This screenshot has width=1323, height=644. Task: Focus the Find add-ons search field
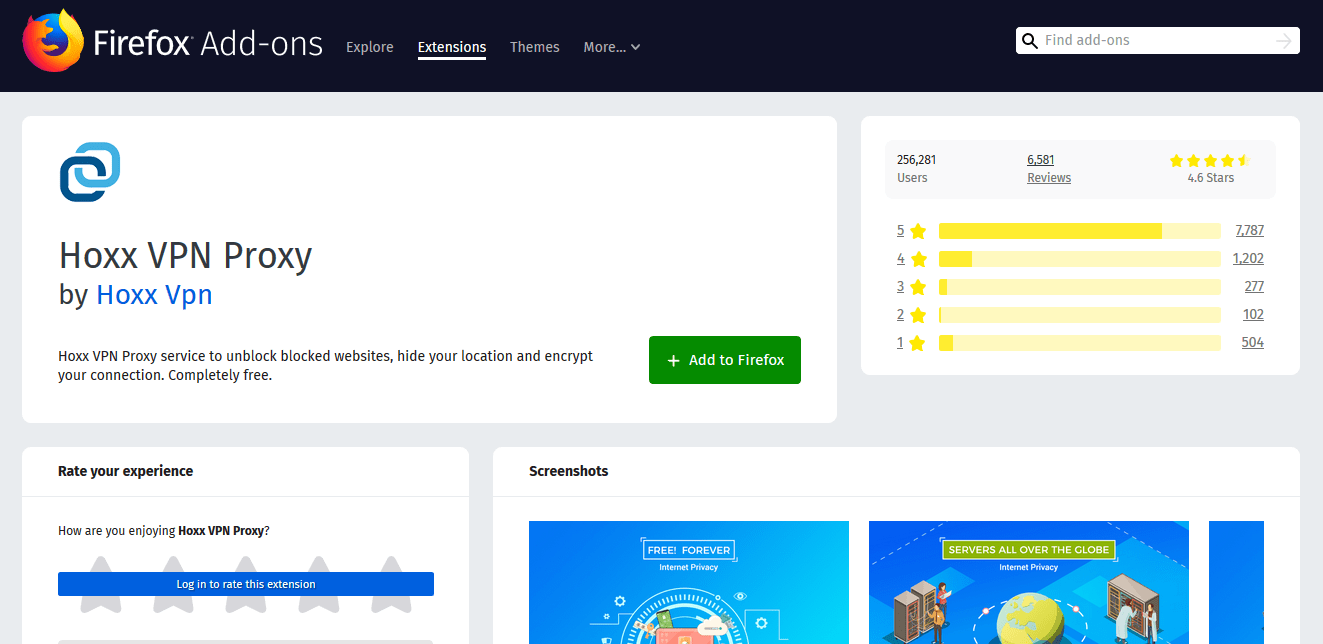[1157, 41]
